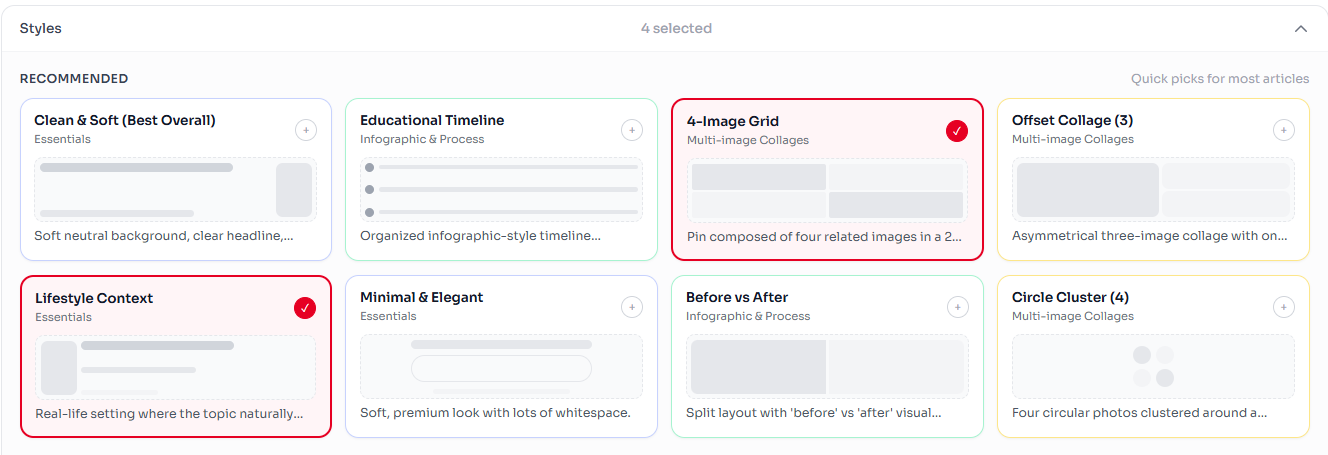
Task: Click the 4-Image Grid collage preview
Action: pyautogui.click(x=827, y=191)
